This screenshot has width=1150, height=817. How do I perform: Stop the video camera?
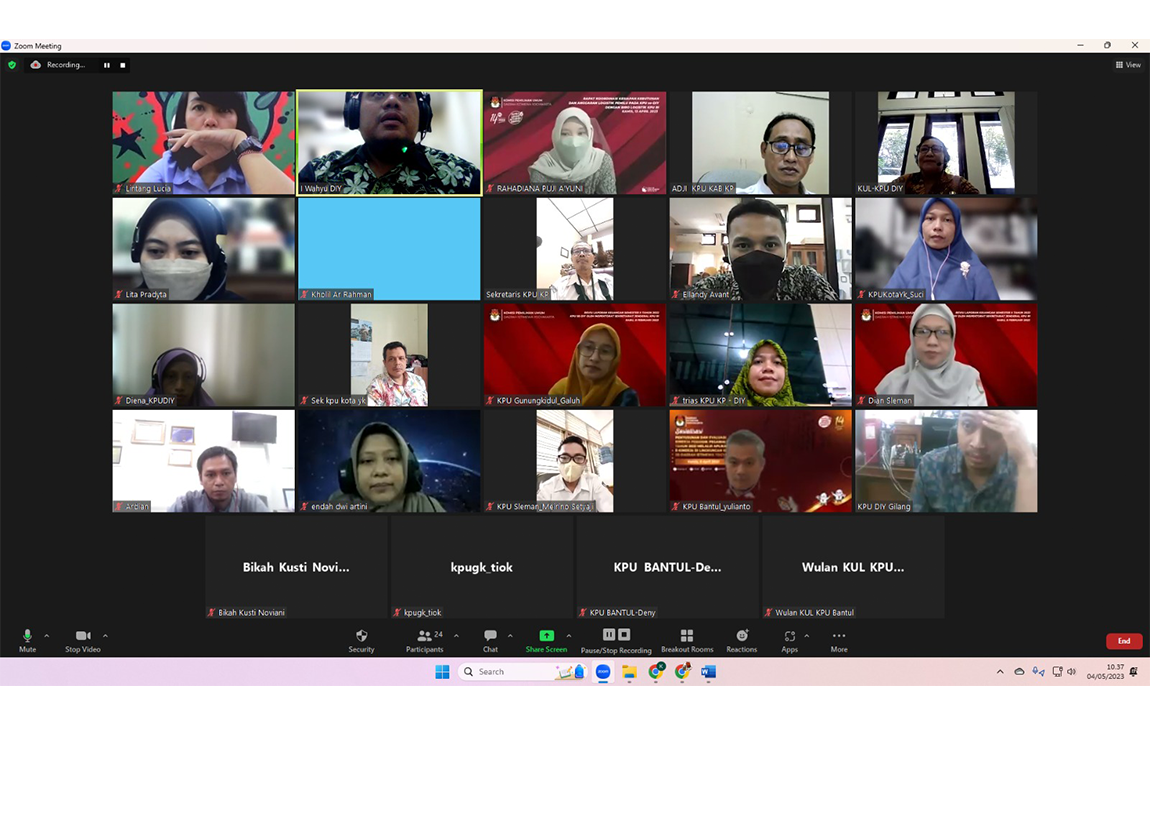[x=83, y=637]
